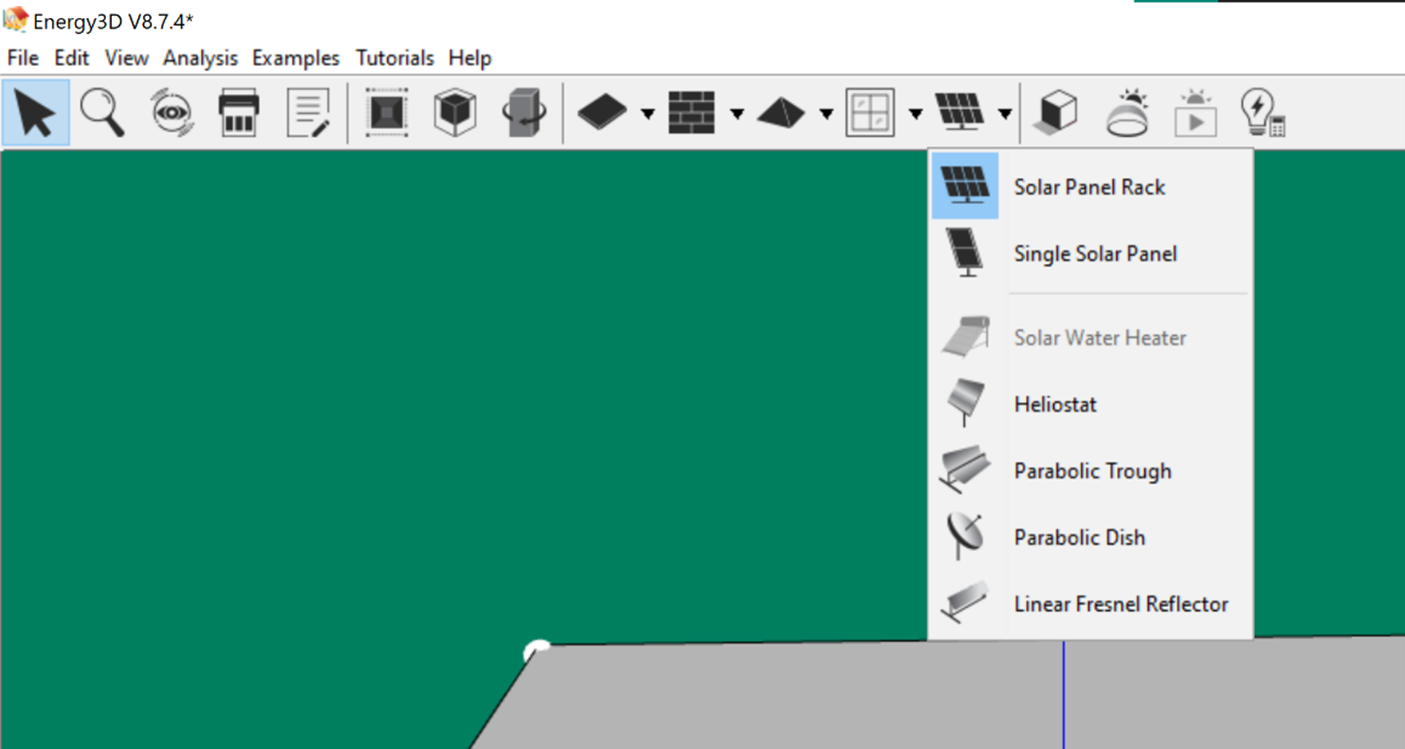Select the window drawing tool
This screenshot has width=1405, height=749.
[870, 113]
